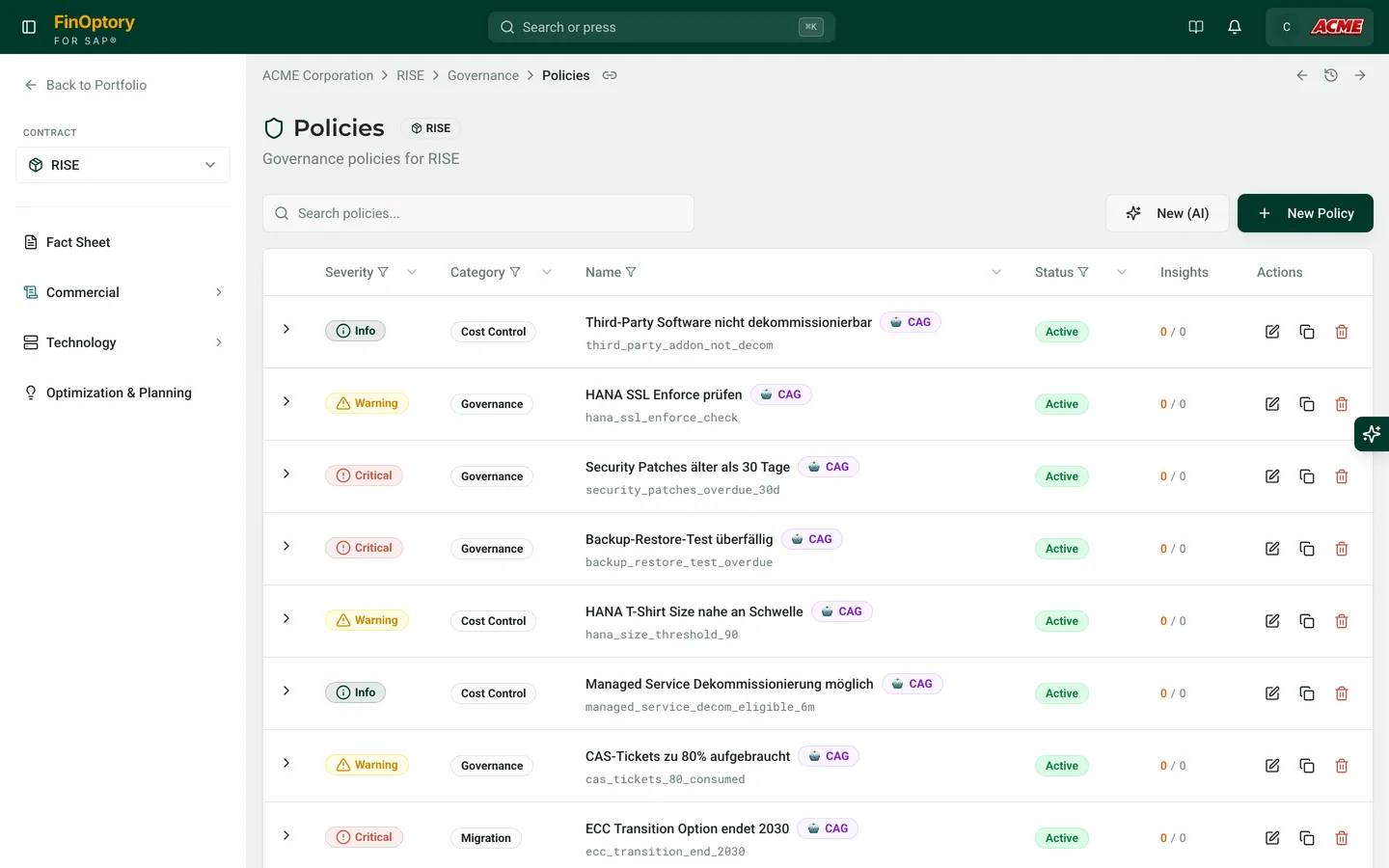The width and height of the screenshot is (1389, 868).
Task: Edit the HANA SSL Enforce prüfen policy
Action: (x=1271, y=403)
